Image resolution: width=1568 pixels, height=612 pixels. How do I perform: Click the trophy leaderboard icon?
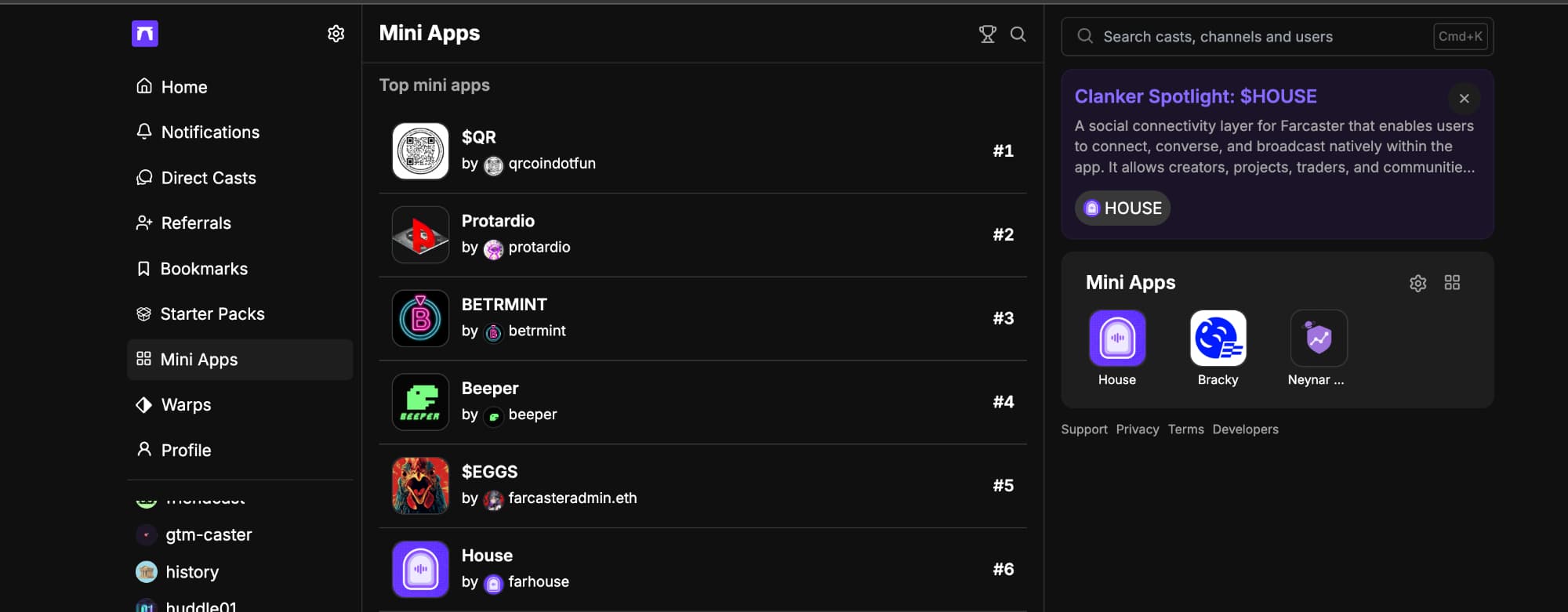[987, 34]
